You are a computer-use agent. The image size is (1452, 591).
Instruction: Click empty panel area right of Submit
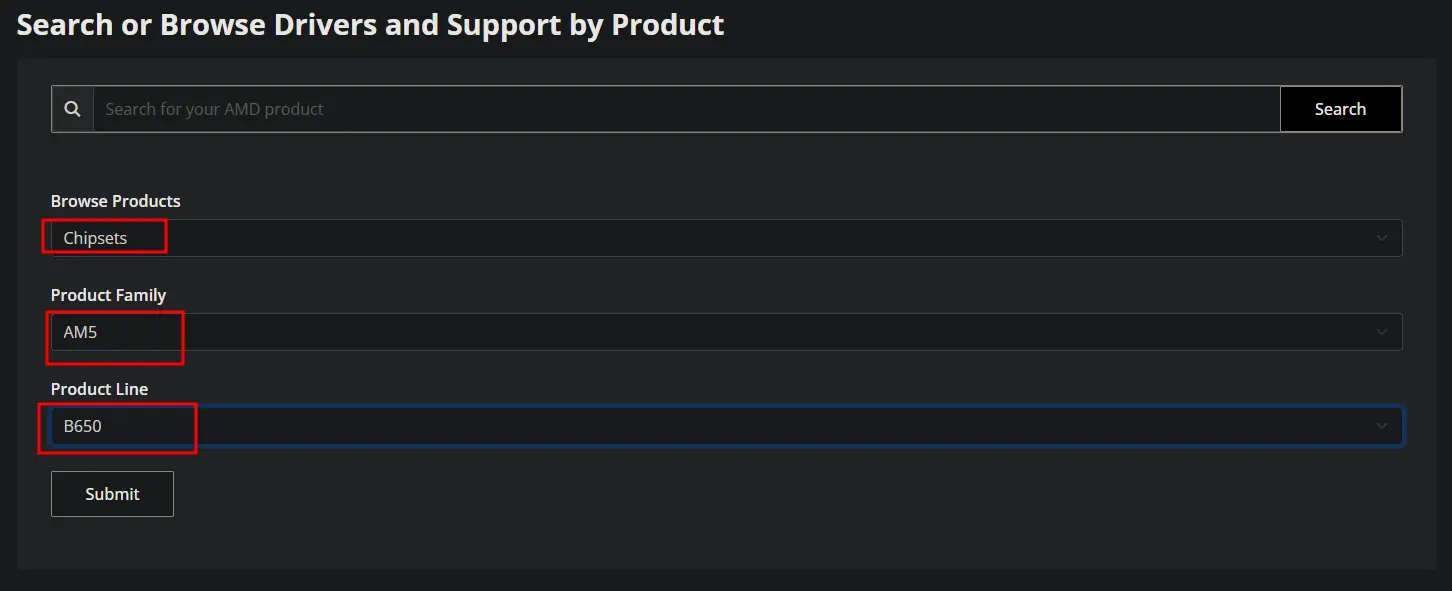click(780, 494)
